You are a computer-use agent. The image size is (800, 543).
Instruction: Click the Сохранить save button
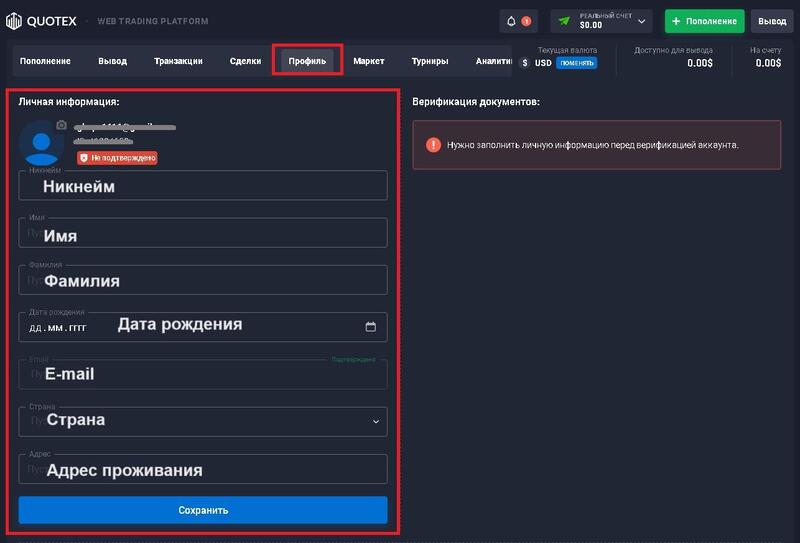[203, 510]
